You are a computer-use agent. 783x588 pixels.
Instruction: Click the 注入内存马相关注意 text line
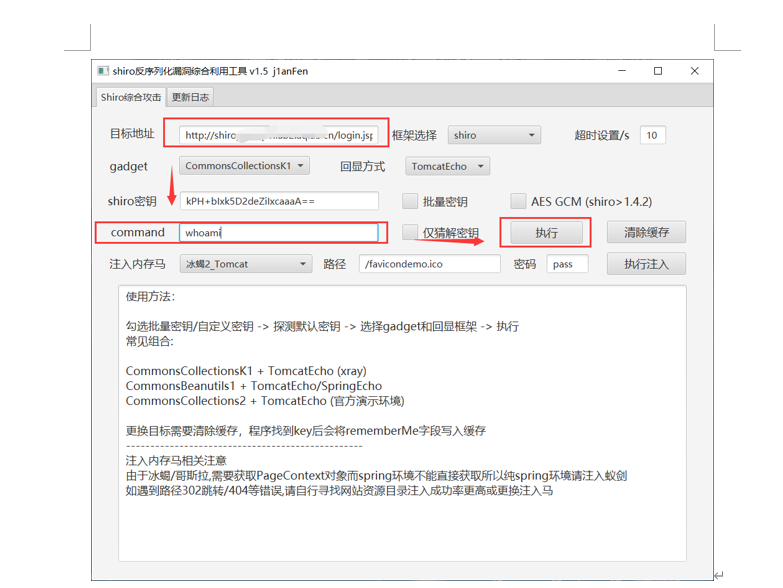click(176, 460)
